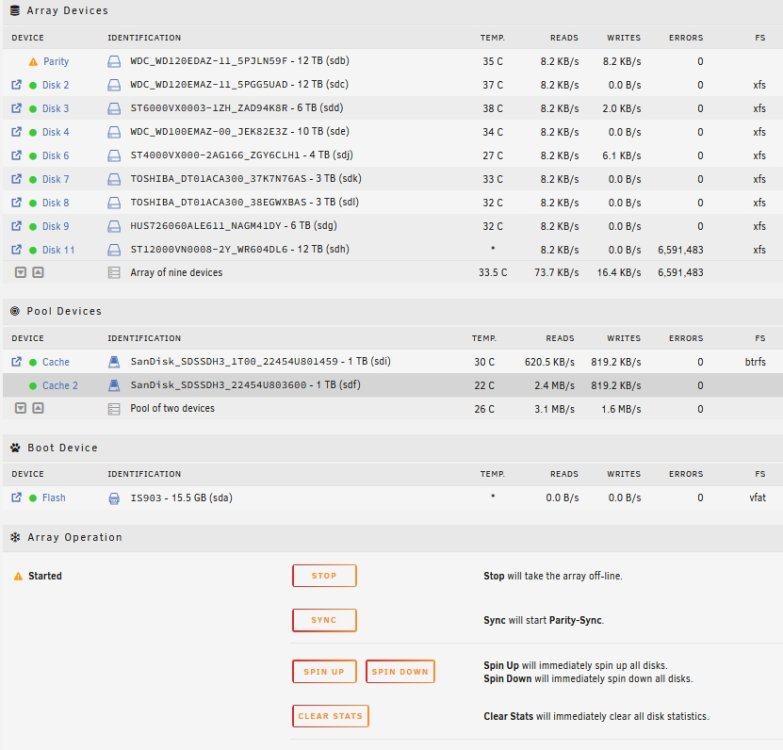Image resolution: width=783 pixels, height=750 pixels.
Task: Spin down all array devices using down arrow
Action: (20, 272)
